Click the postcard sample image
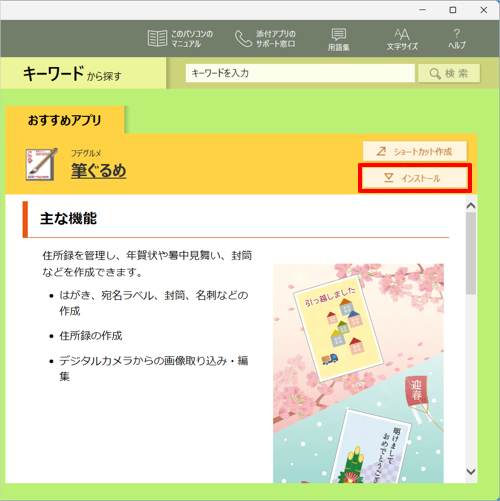Viewport: 500px width, 501px height. (x=358, y=373)
